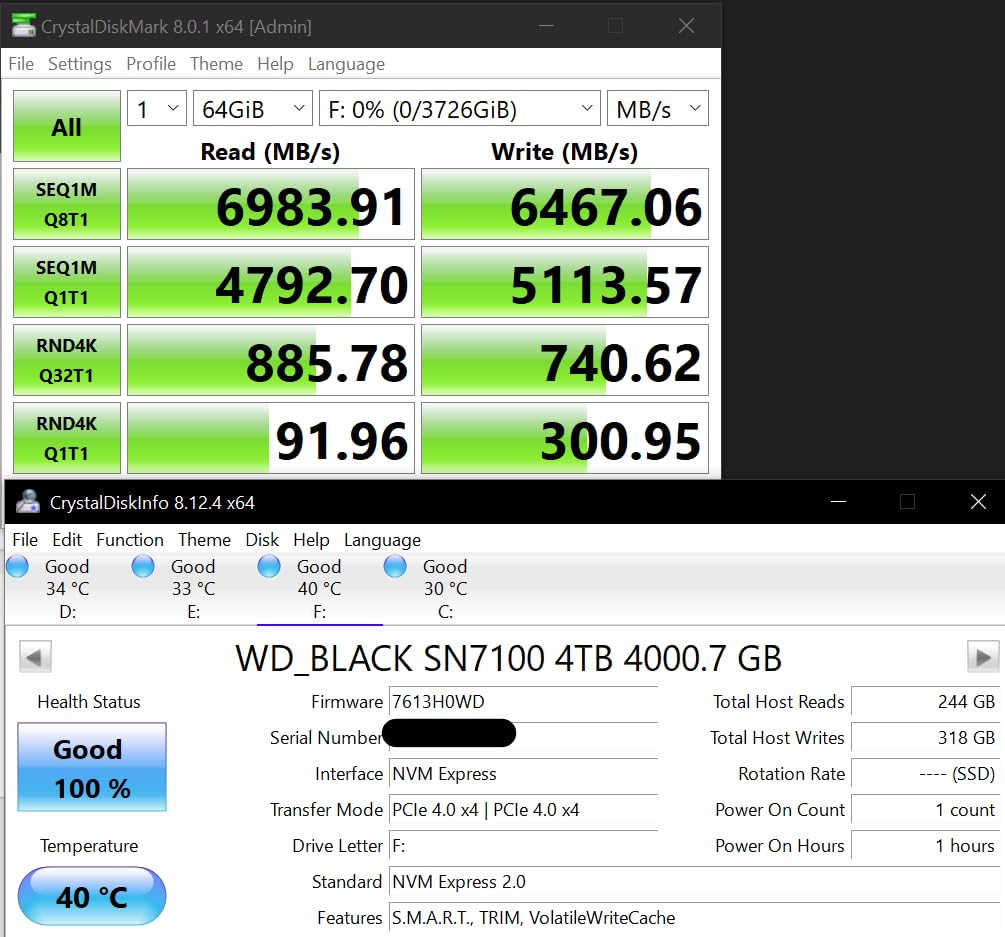This screenshot has height=937, width=1005.
Task: Open Help menu in CrystalDiskMark
Action: 275,64
